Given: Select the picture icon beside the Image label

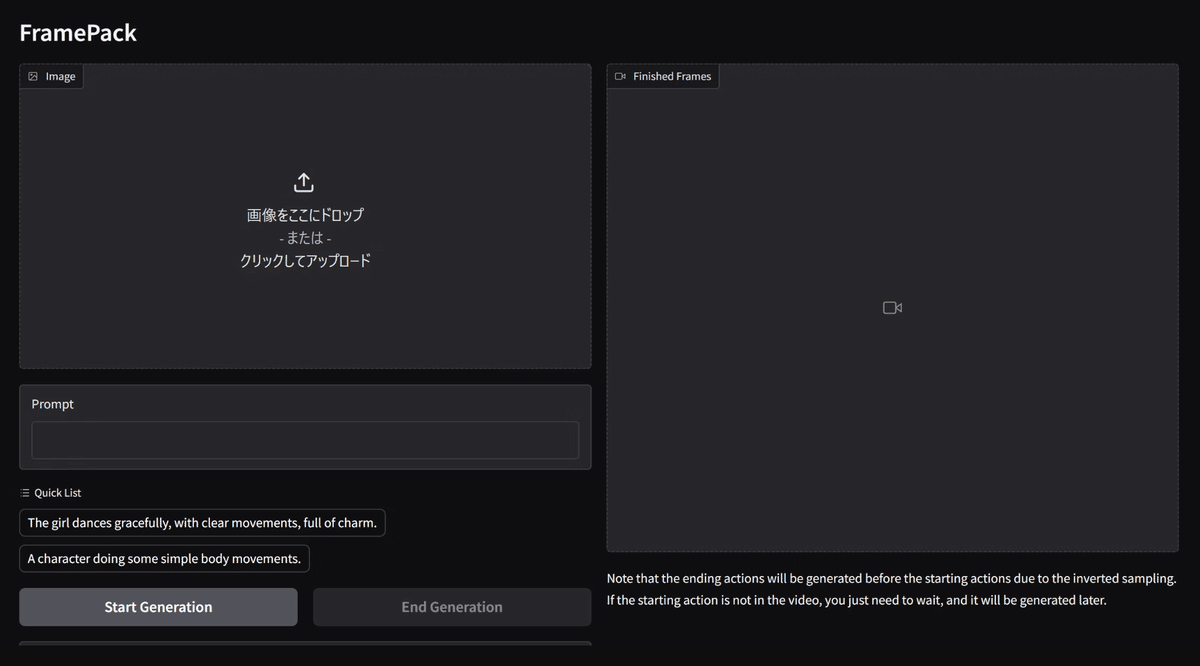Looking at the screenshot, I should pyautogui.click(x=33, y=75).
